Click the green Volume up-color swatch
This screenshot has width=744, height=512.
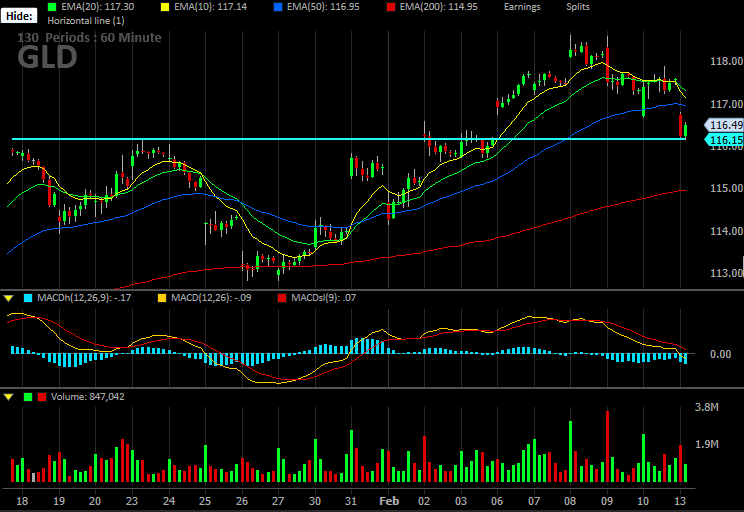click(x=28, y=397)
